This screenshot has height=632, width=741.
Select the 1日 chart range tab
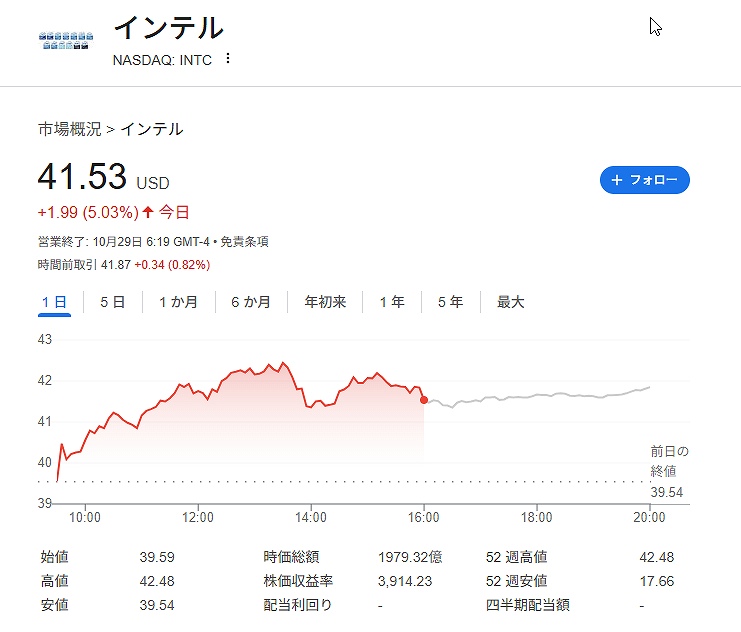click(x=54, y=302)
